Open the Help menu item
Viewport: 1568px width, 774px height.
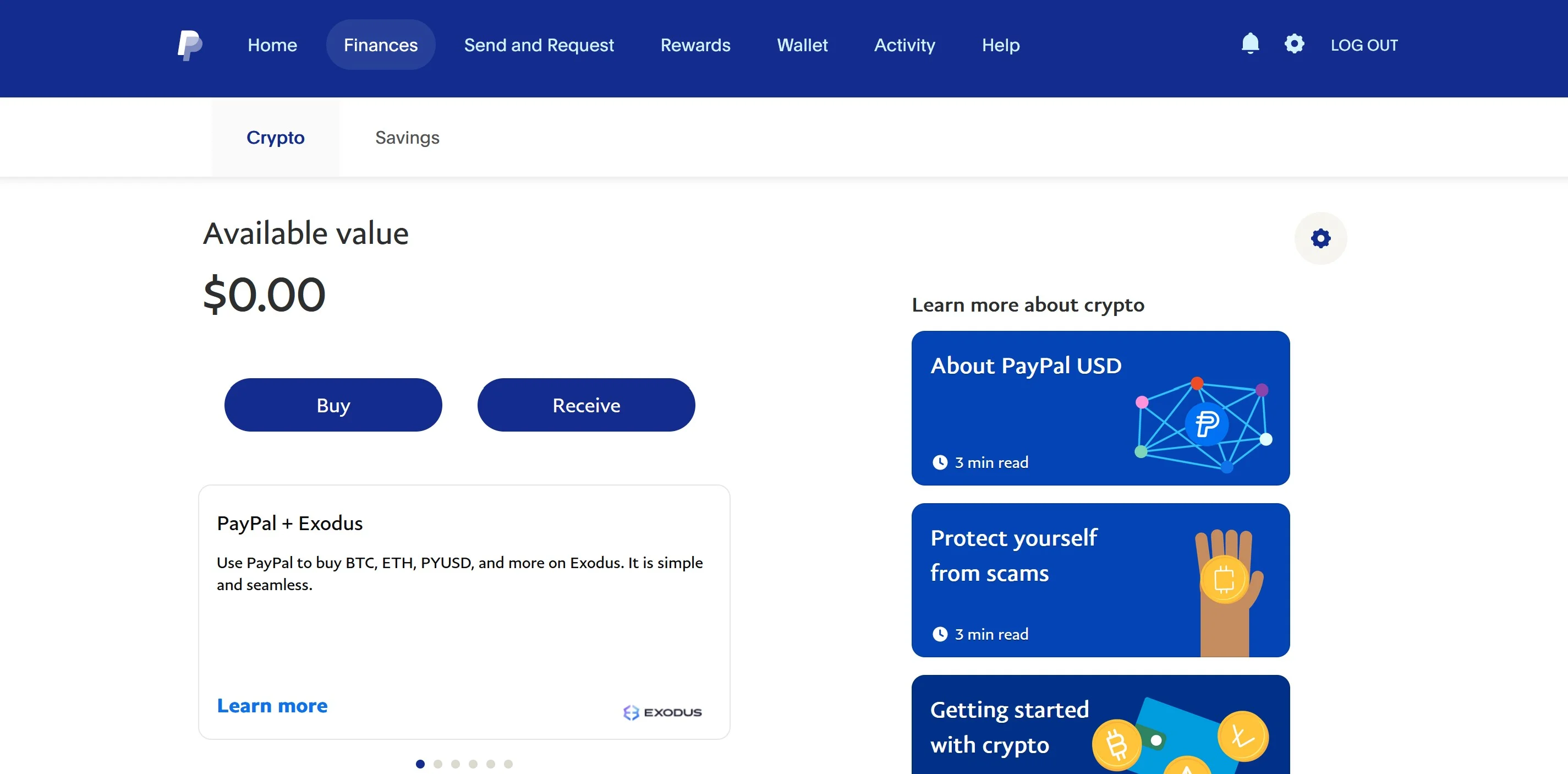coord(1001,45)
